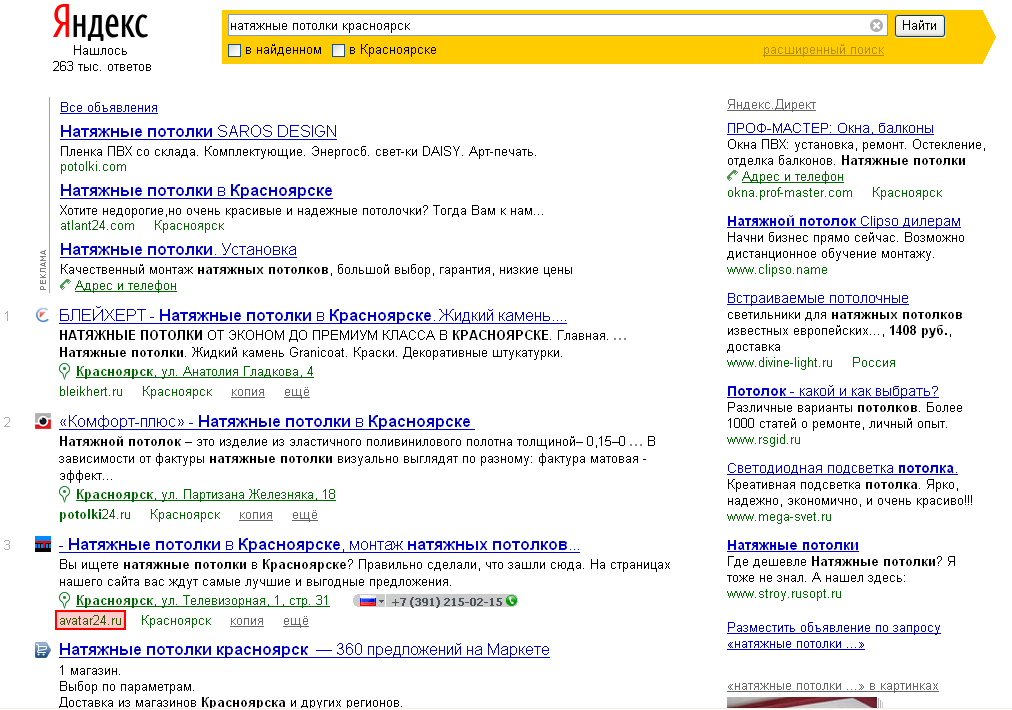The height and width of the screenshot is (710, 1012).
Task: Click the map pin beside ул. Анатолия Гладкова, 4
Action: (65, 372)
